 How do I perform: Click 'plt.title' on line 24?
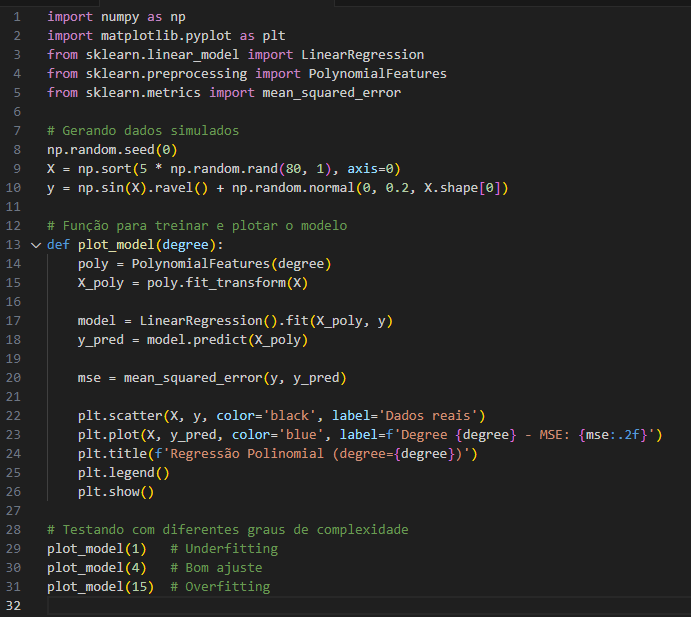coord(112,454)
